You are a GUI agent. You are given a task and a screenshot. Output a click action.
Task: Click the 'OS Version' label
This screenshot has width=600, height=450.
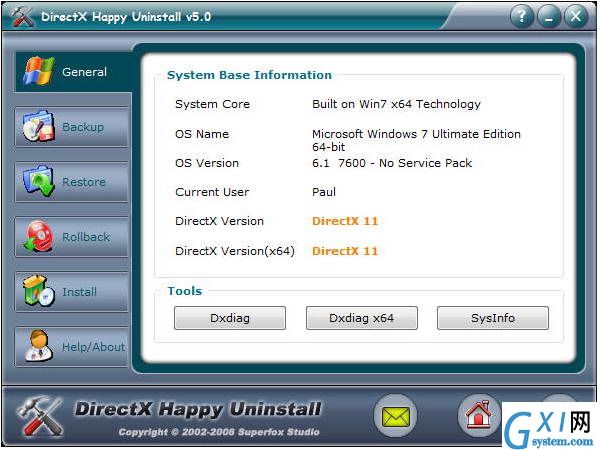click(207, 163)
